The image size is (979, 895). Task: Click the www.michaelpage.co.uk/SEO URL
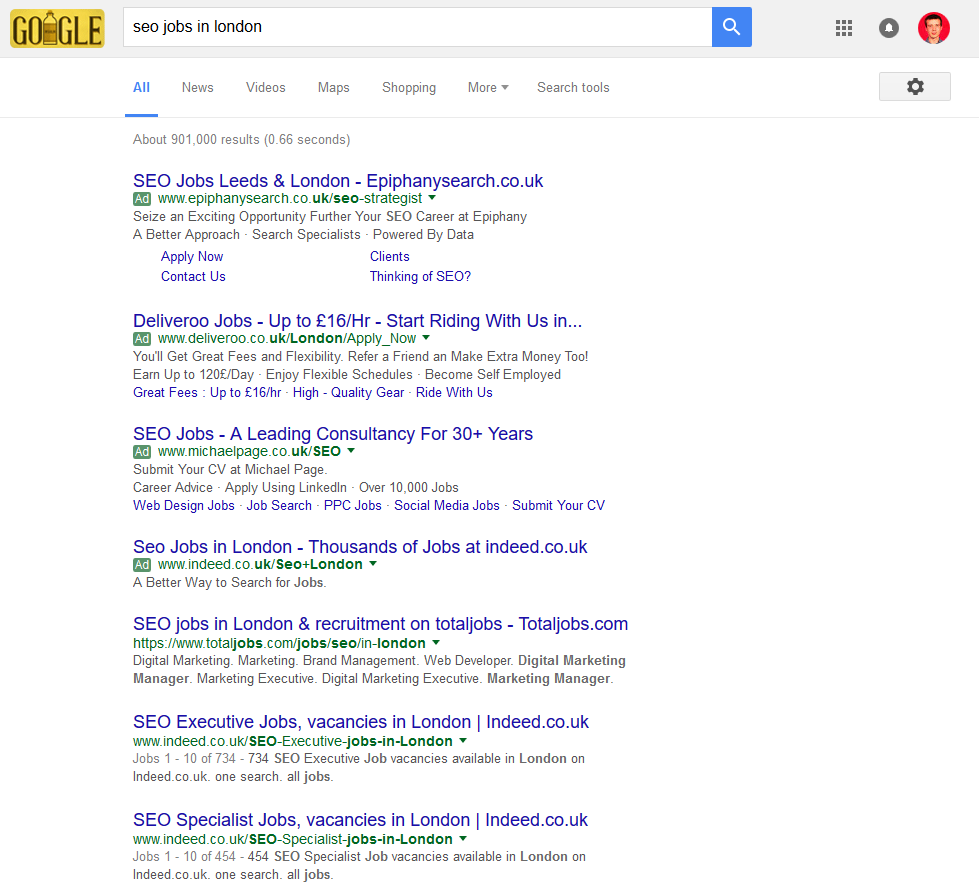[x=249, y=452]
